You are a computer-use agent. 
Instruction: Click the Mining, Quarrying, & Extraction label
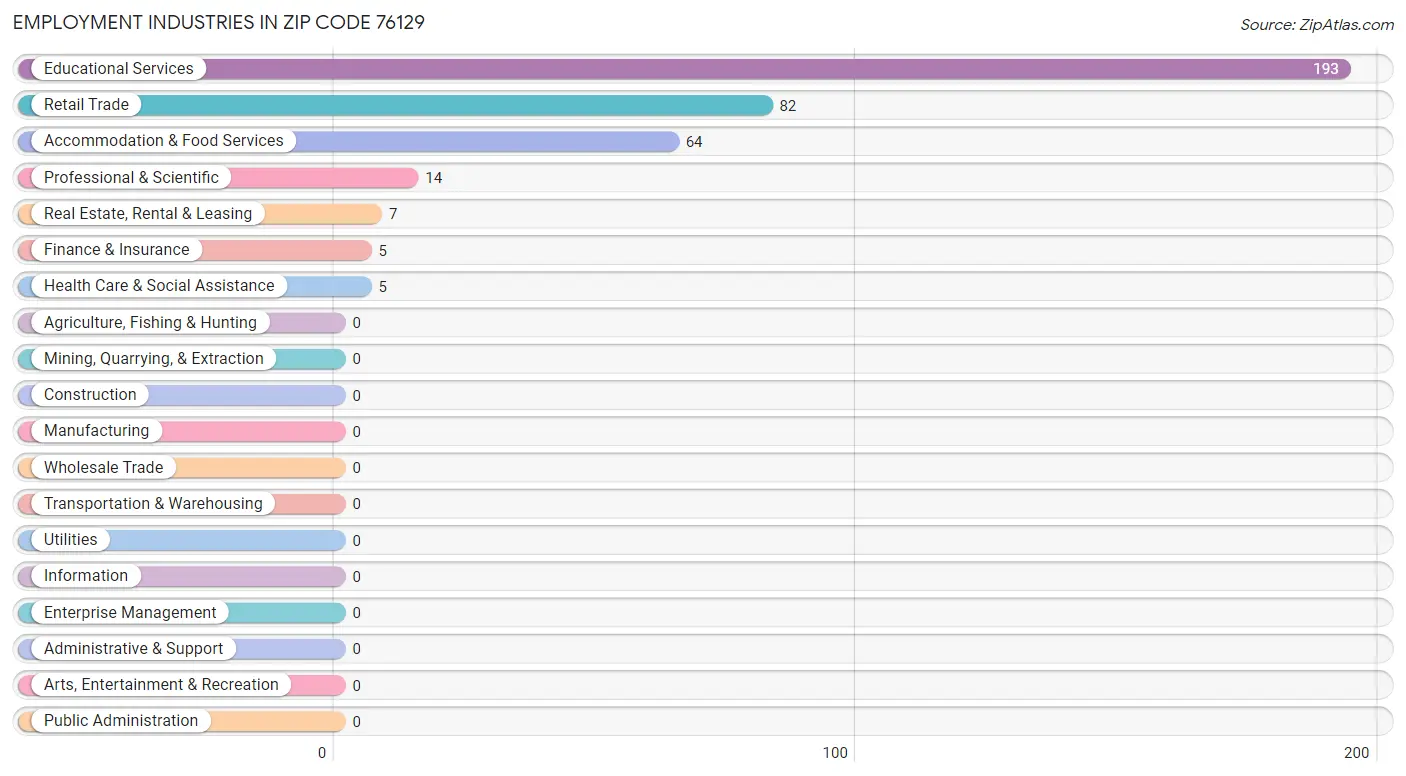tap(154, 359)
